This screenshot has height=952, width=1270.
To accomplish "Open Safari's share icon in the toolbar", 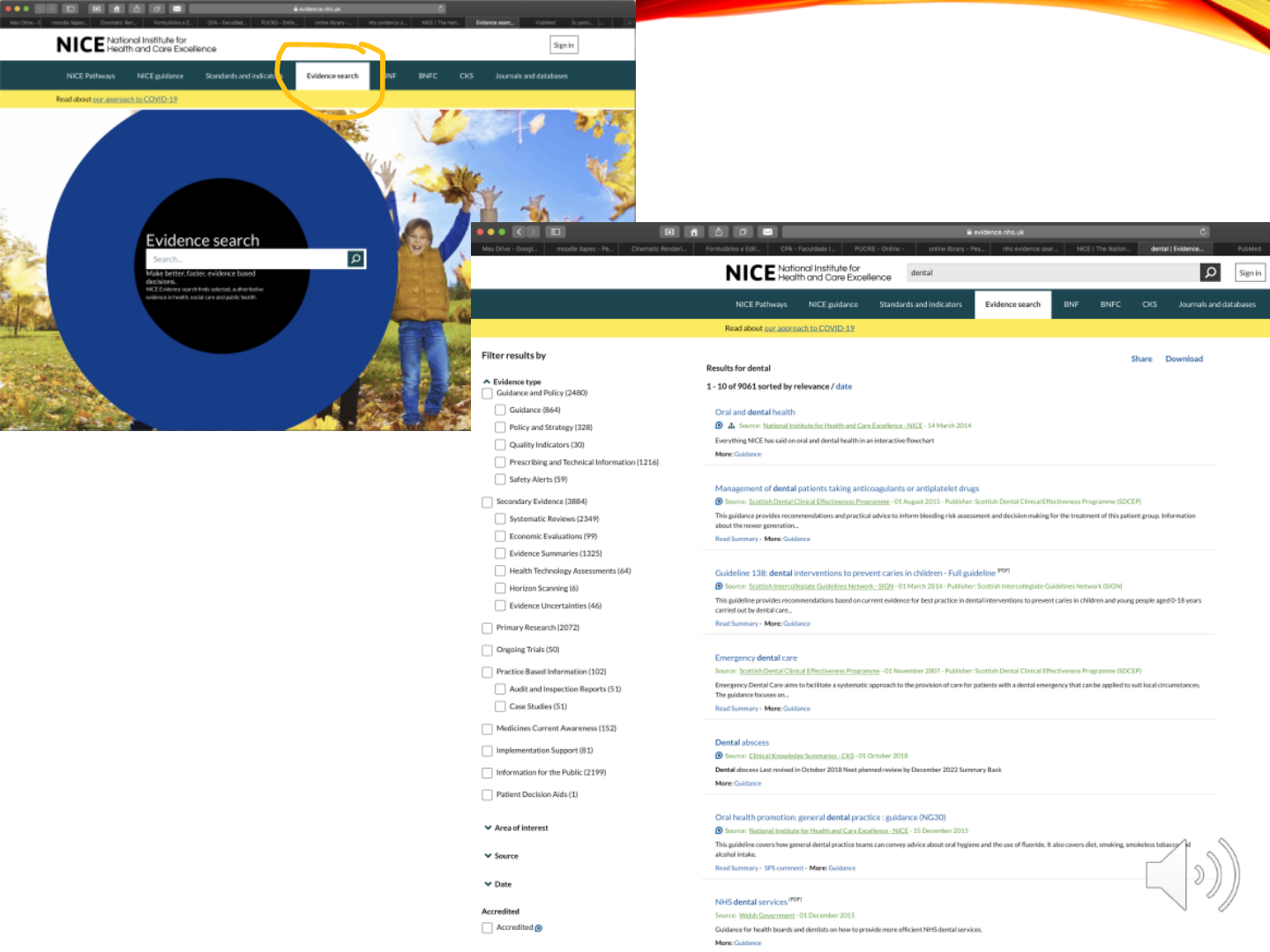I will pyautogui.click(x=719, y=232).
